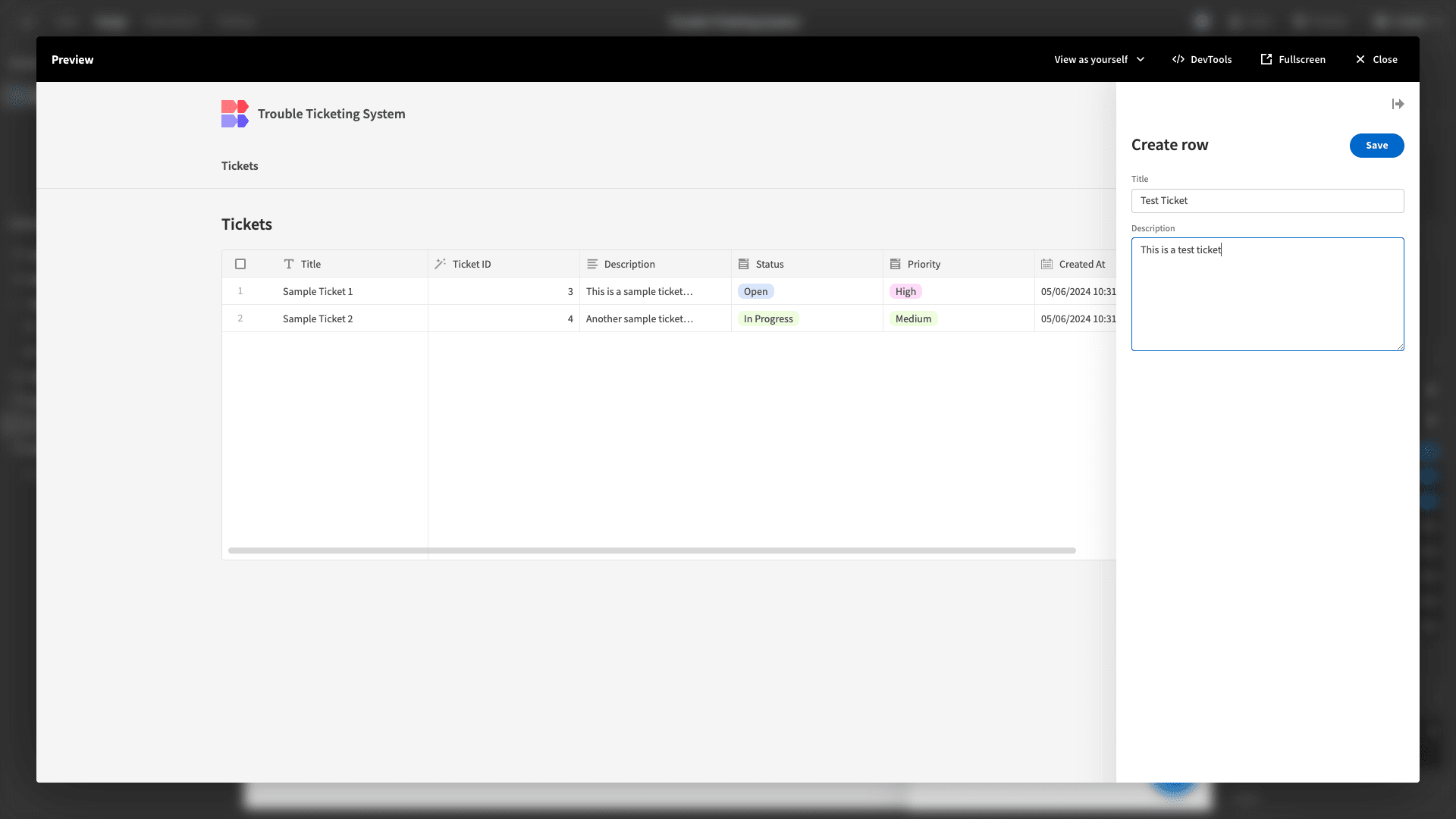Open the Tickets navigation link
Image resolution: width=1456 pixels, height=819 pixels.
tap(240, 166)
